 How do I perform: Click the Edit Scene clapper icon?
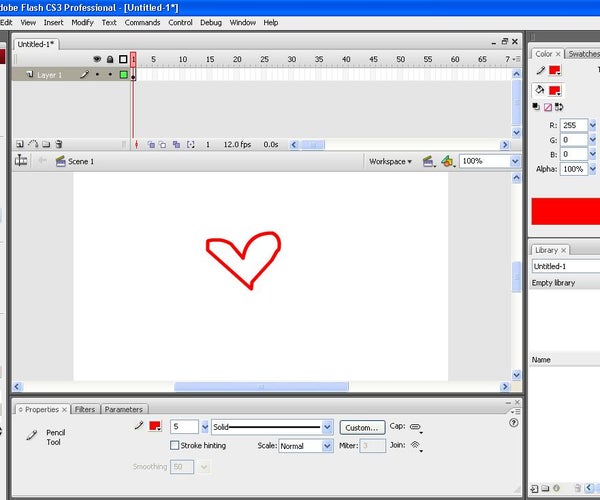429,161
